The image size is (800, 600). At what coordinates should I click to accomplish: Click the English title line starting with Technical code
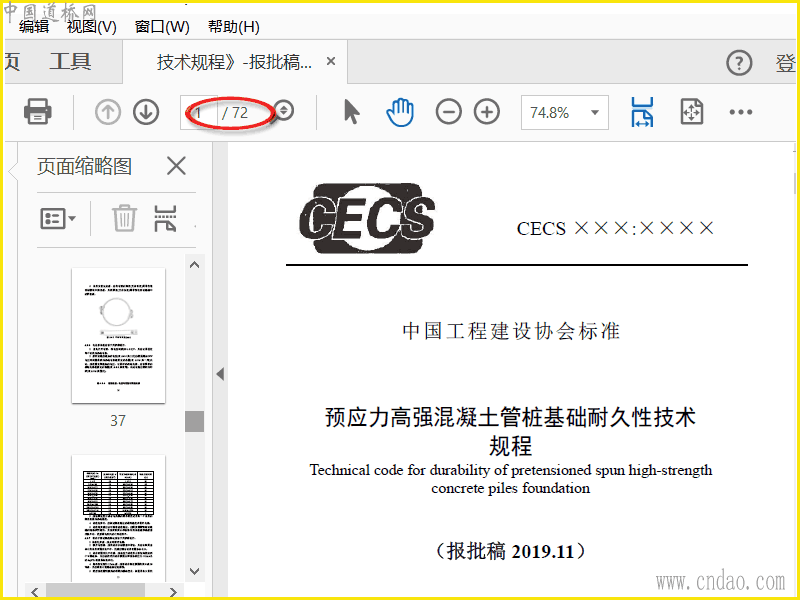coord(511,470)
